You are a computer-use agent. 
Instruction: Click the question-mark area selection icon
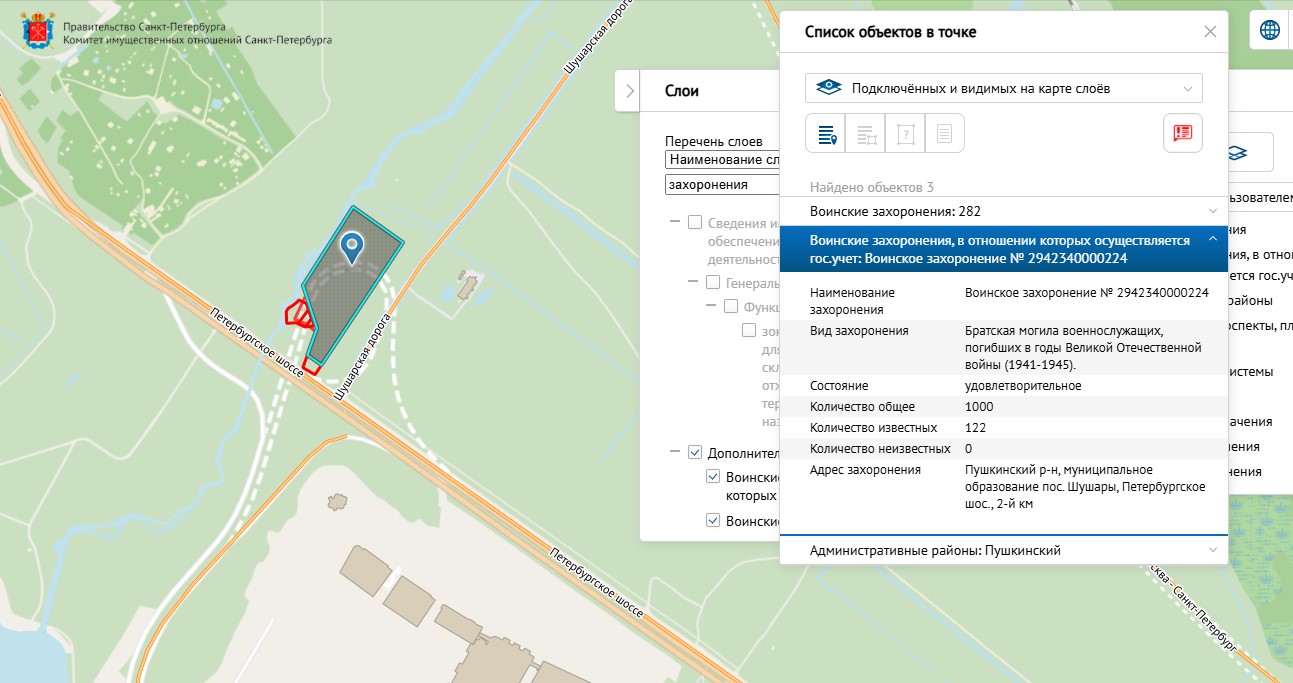click(905, 134)
